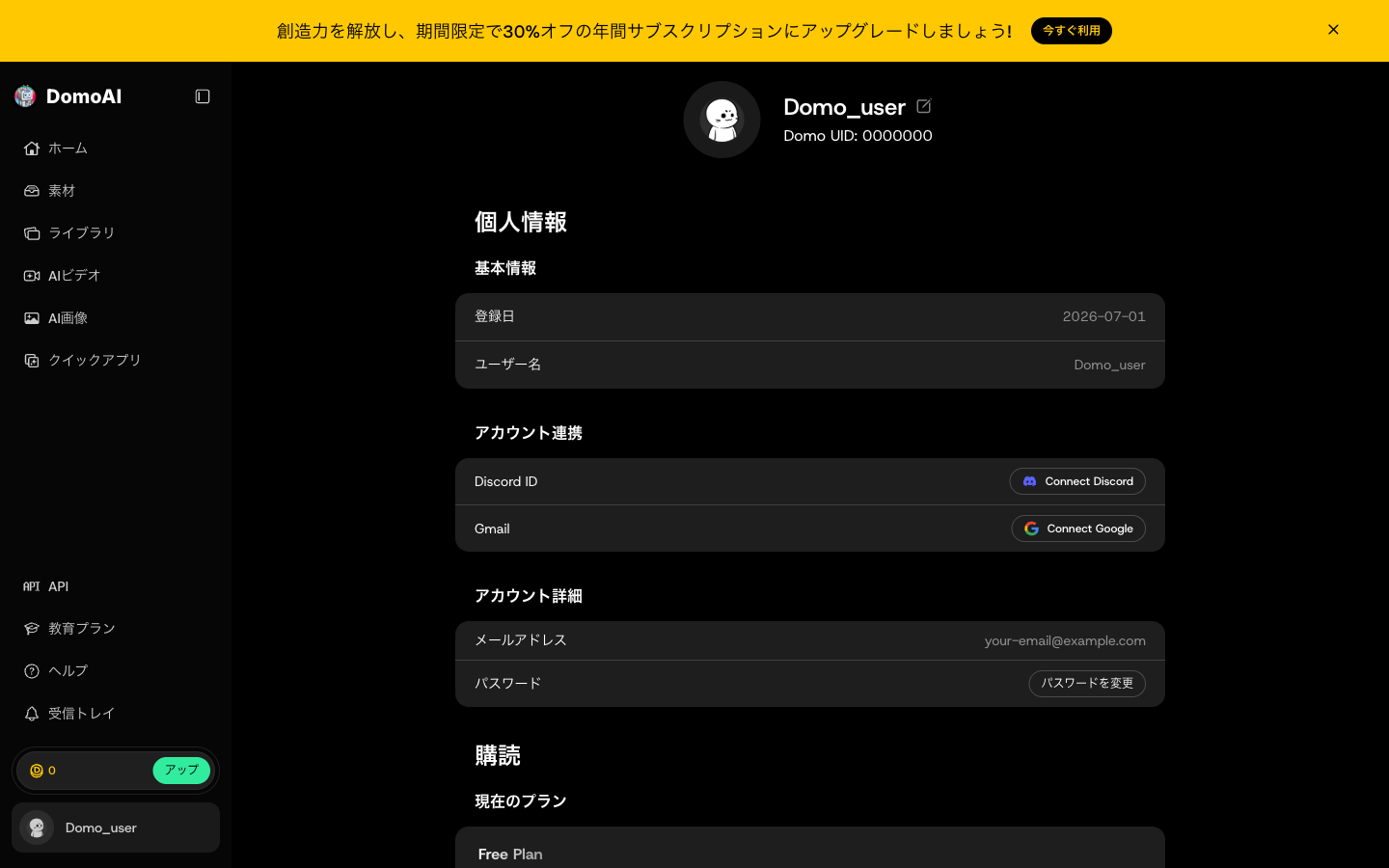The width and height of the screenshot is (1389, 868).
Task: Open the Domo_user account entry in sidebar
Action: pyautogui.click(x=116, y=827)
